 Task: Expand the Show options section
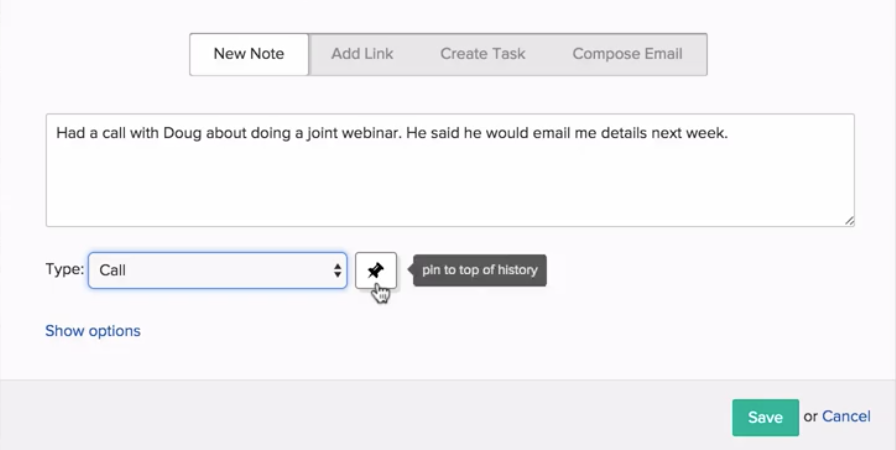(93, 331)
